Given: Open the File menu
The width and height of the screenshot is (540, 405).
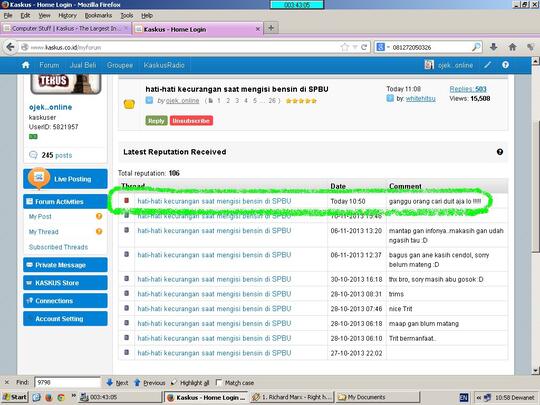Looking at the screenshot, I should [8, 15].
